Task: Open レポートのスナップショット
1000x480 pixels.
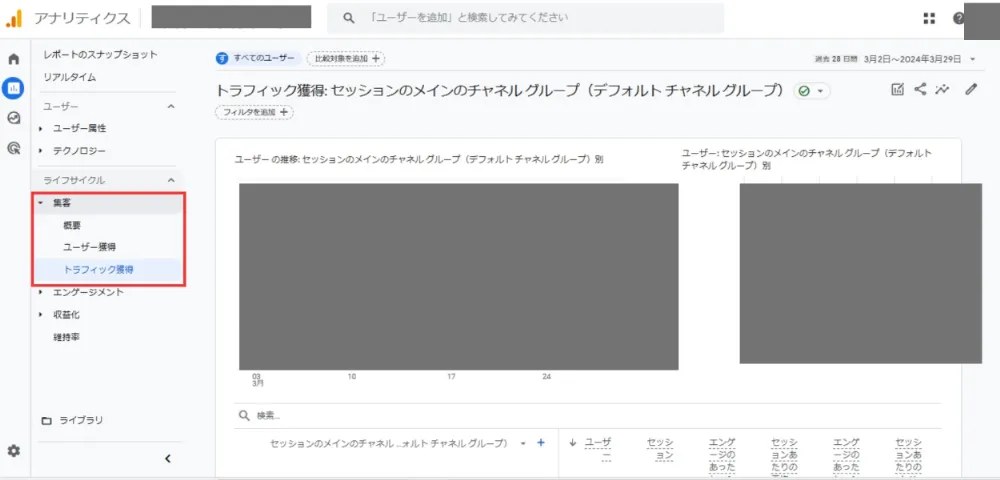Action: 100,55
